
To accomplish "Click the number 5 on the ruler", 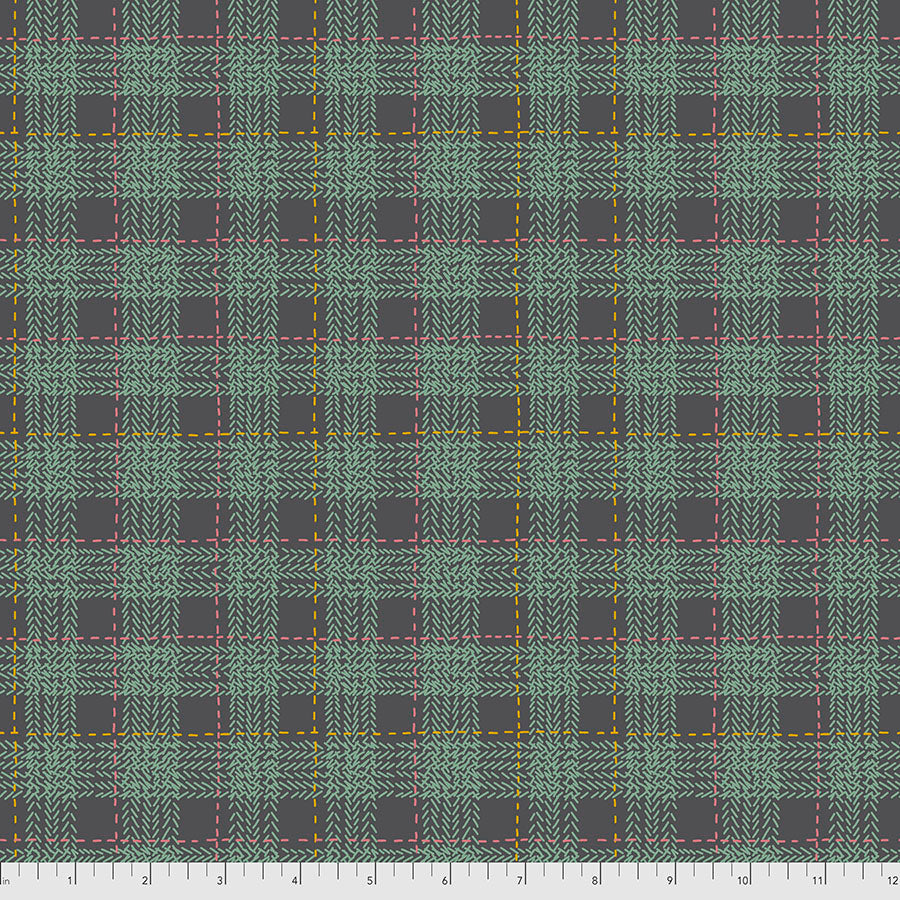I will [369, 882].
